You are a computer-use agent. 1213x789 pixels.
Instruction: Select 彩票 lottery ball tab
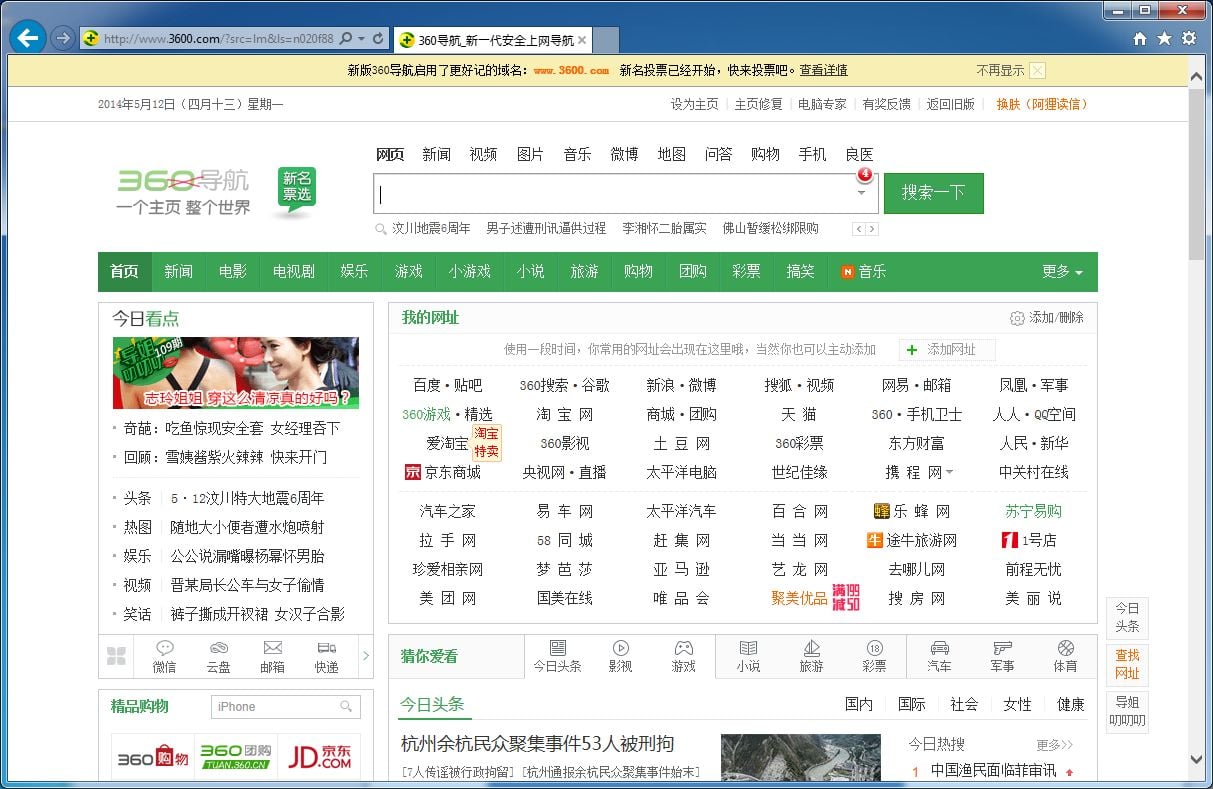click(875, 657)
